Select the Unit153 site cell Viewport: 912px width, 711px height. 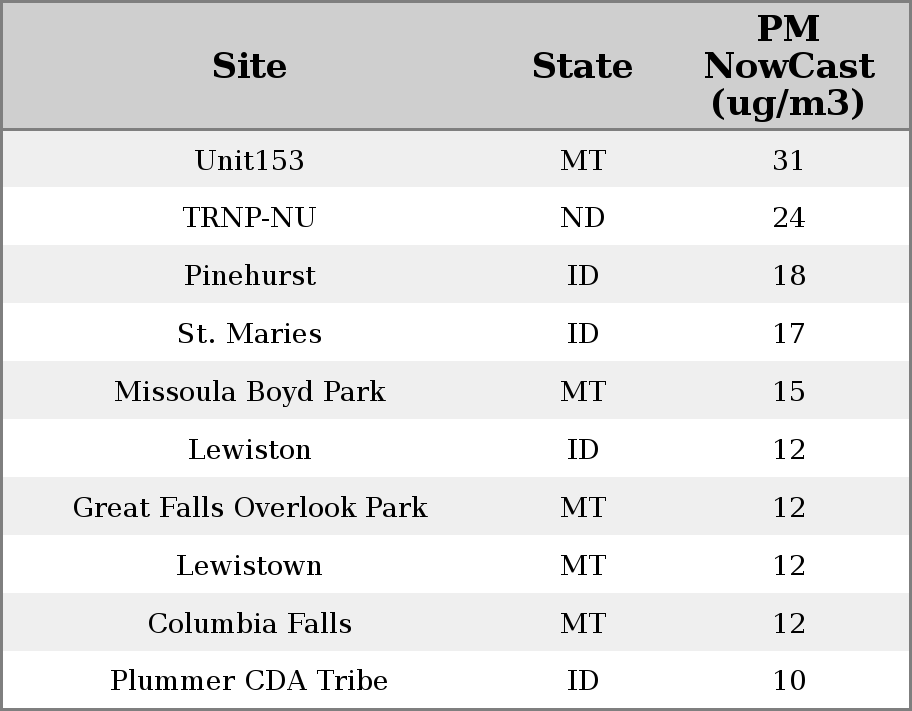249,160
